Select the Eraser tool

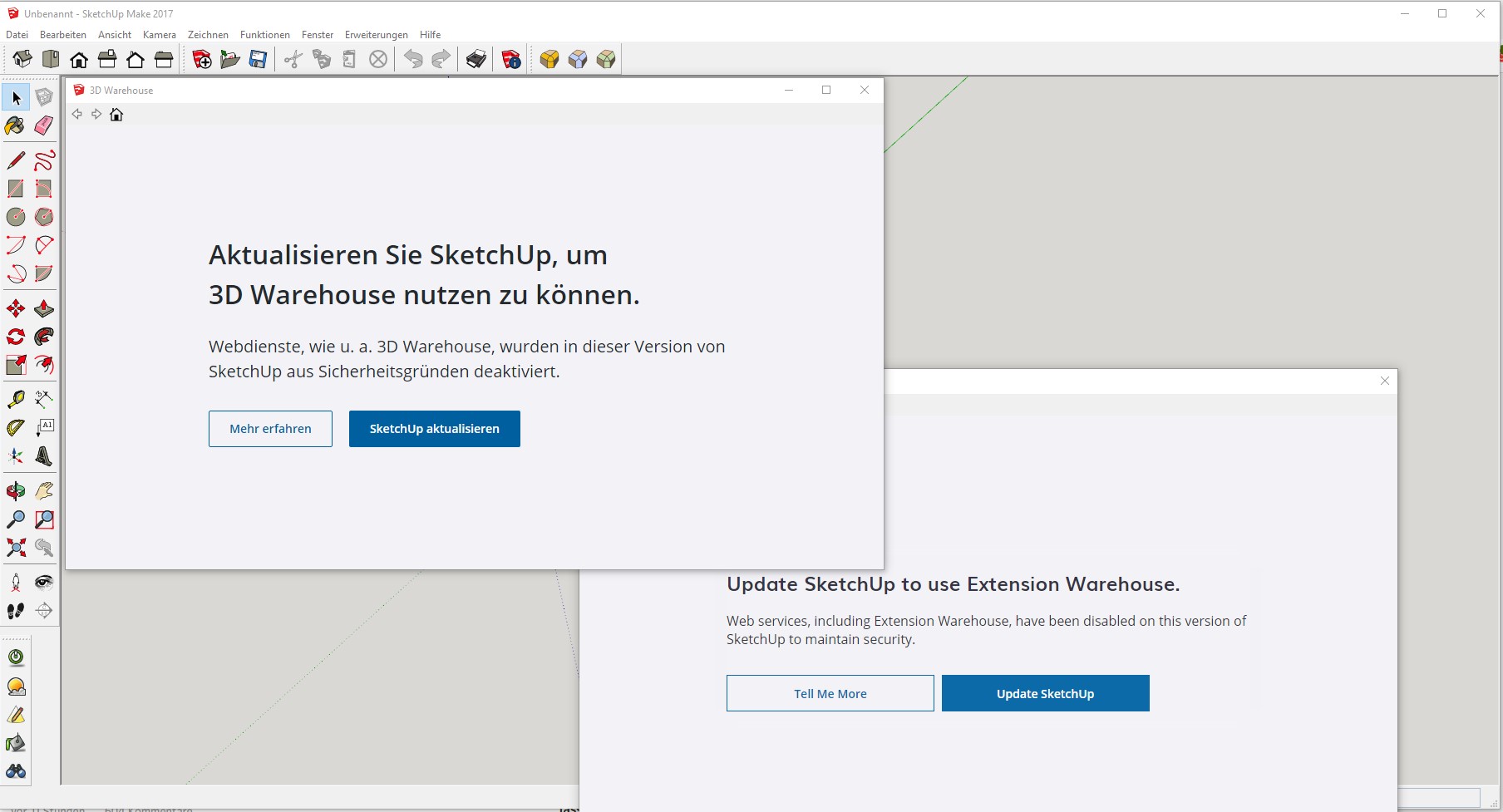44,125
